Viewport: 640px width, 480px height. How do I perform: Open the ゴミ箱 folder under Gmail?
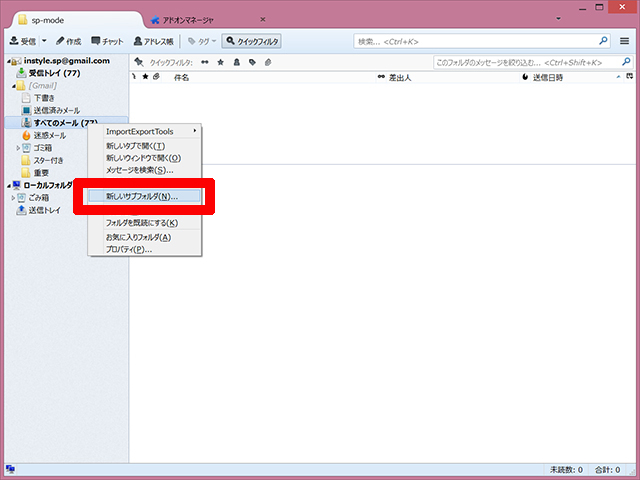(42, 148)
